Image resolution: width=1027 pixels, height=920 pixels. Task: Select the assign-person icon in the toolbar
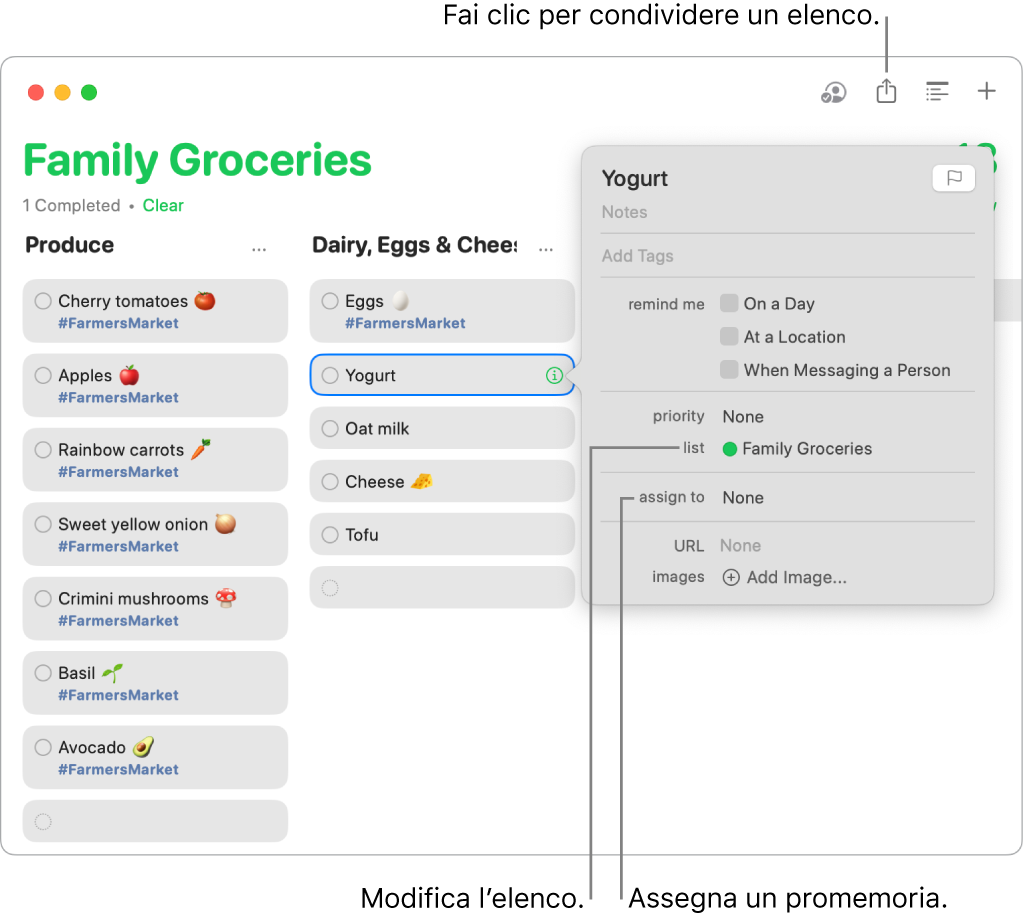coord(833,91)
